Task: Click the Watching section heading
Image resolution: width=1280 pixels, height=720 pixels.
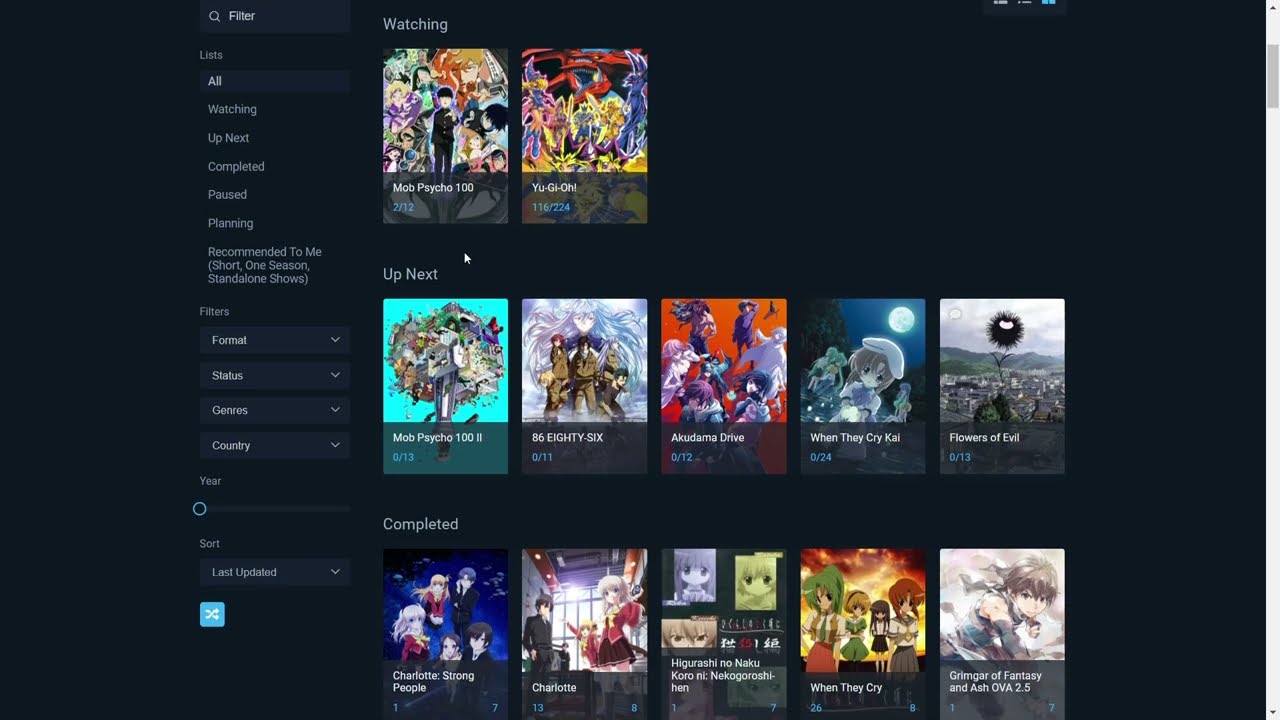Action: pyautogui.click(x=415, y=24)
